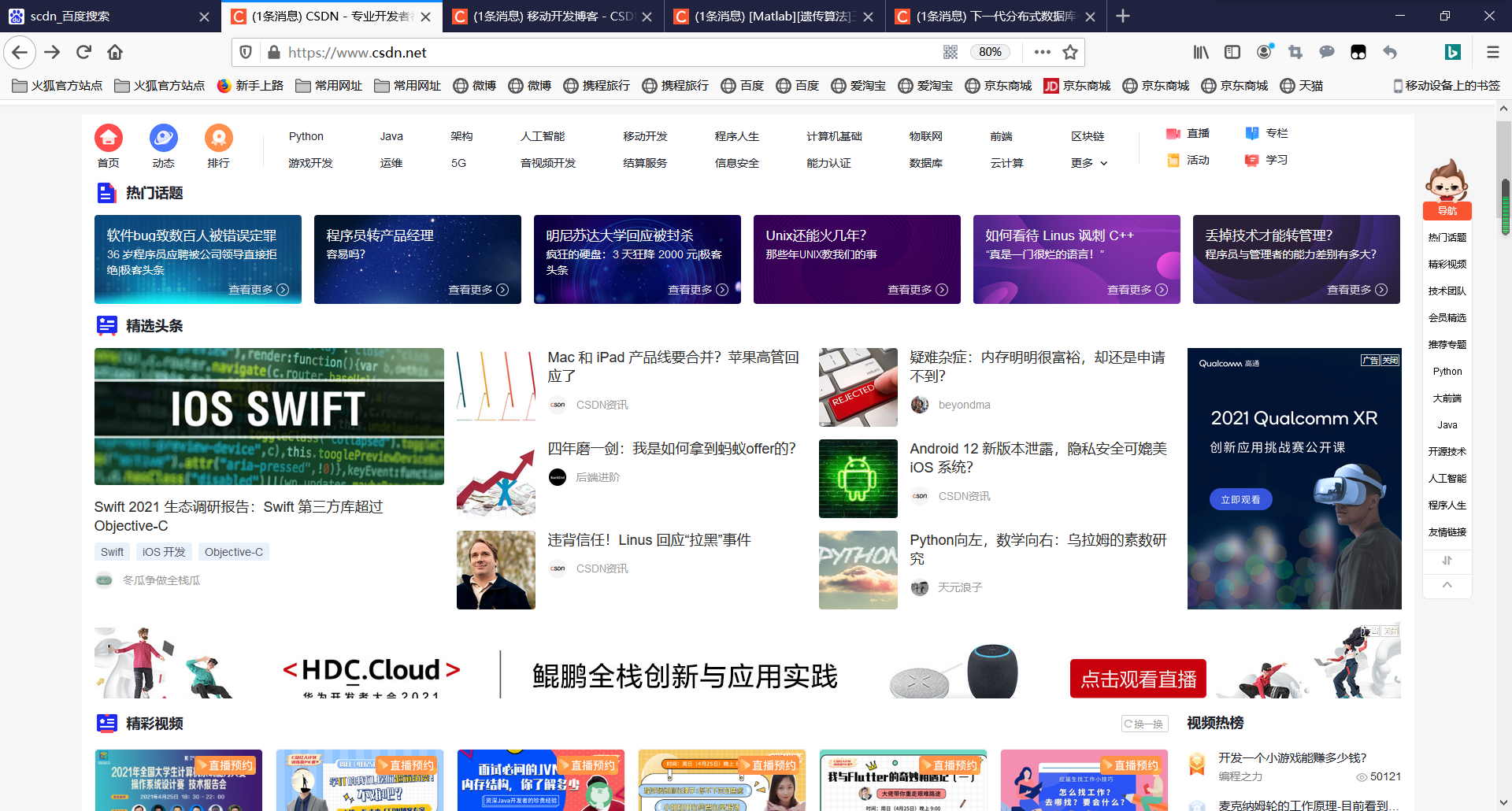Open the 活动 events link
This screenshot has width=1512, height=811.
click(x=1188, y=160)
